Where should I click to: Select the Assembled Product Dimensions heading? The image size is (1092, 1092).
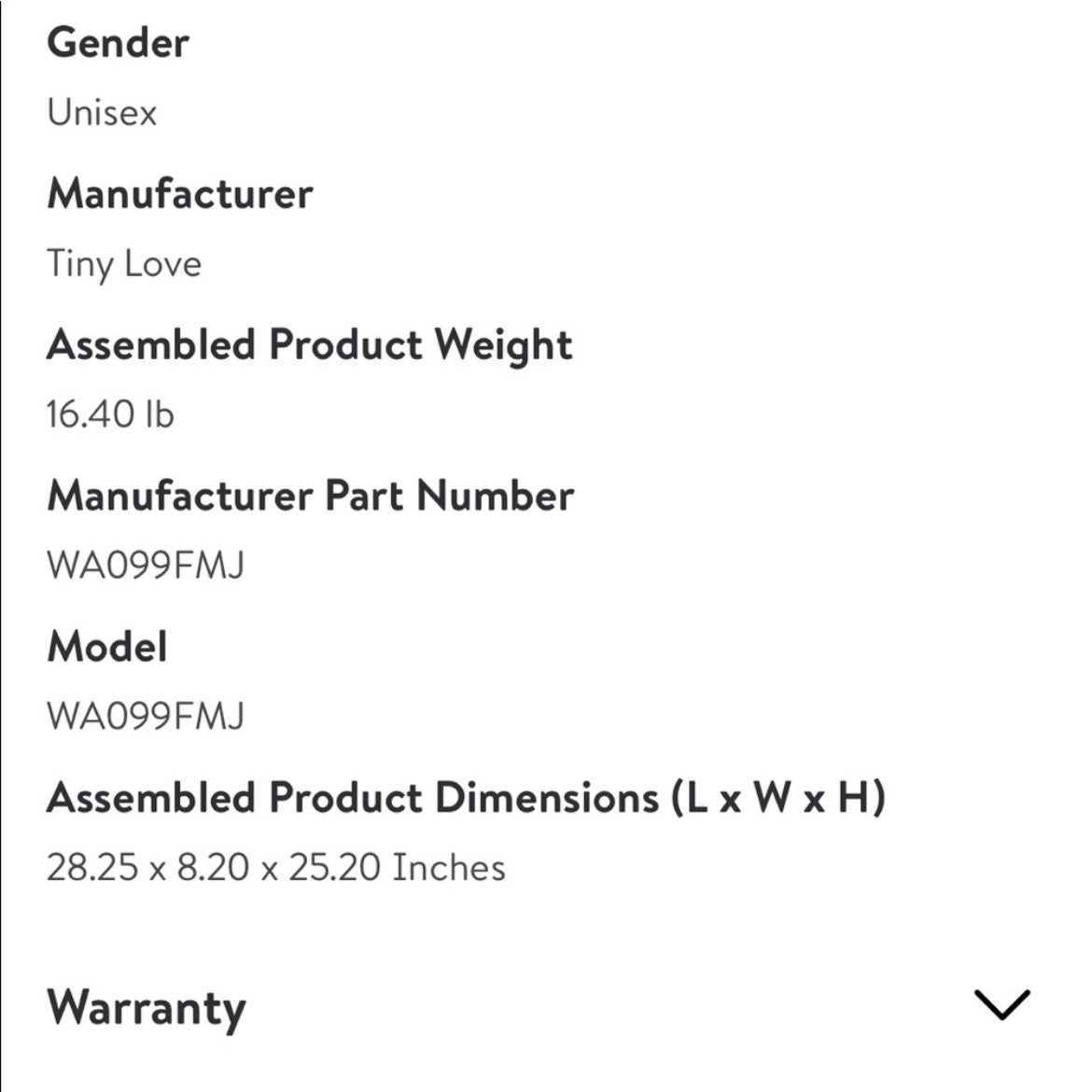coord(466,798)
